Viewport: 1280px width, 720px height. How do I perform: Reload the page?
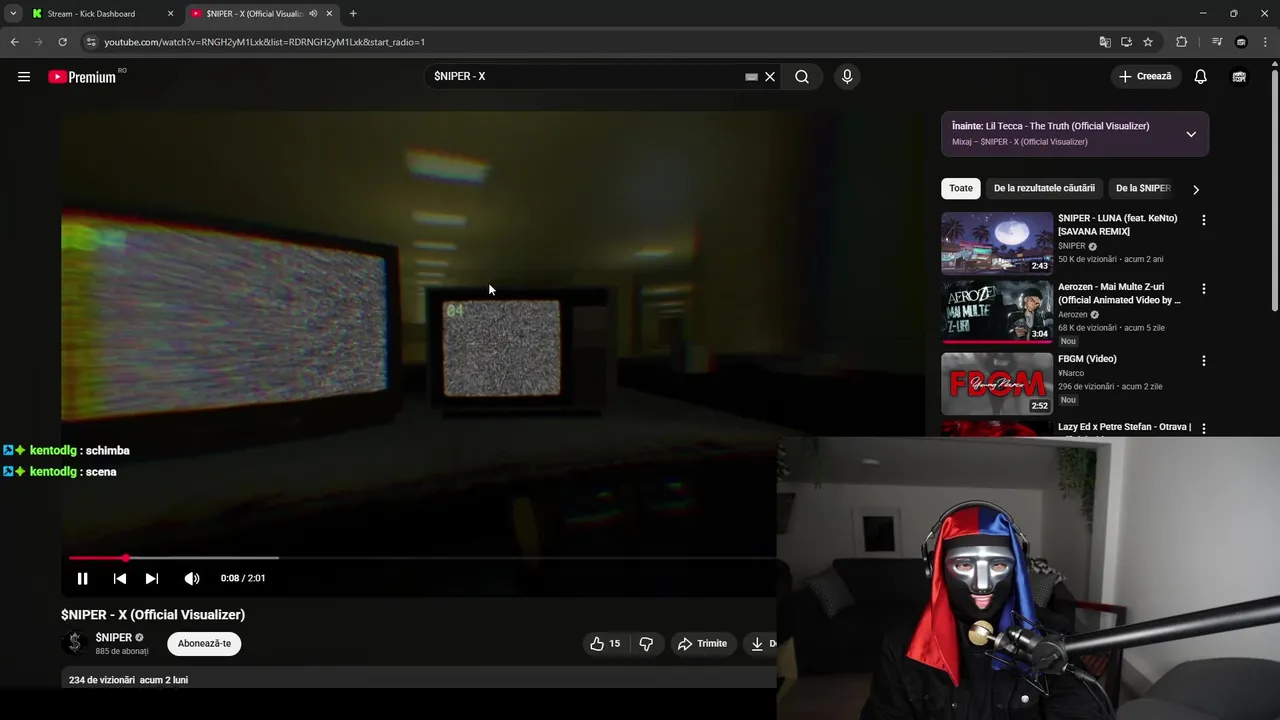coord(62,42)
